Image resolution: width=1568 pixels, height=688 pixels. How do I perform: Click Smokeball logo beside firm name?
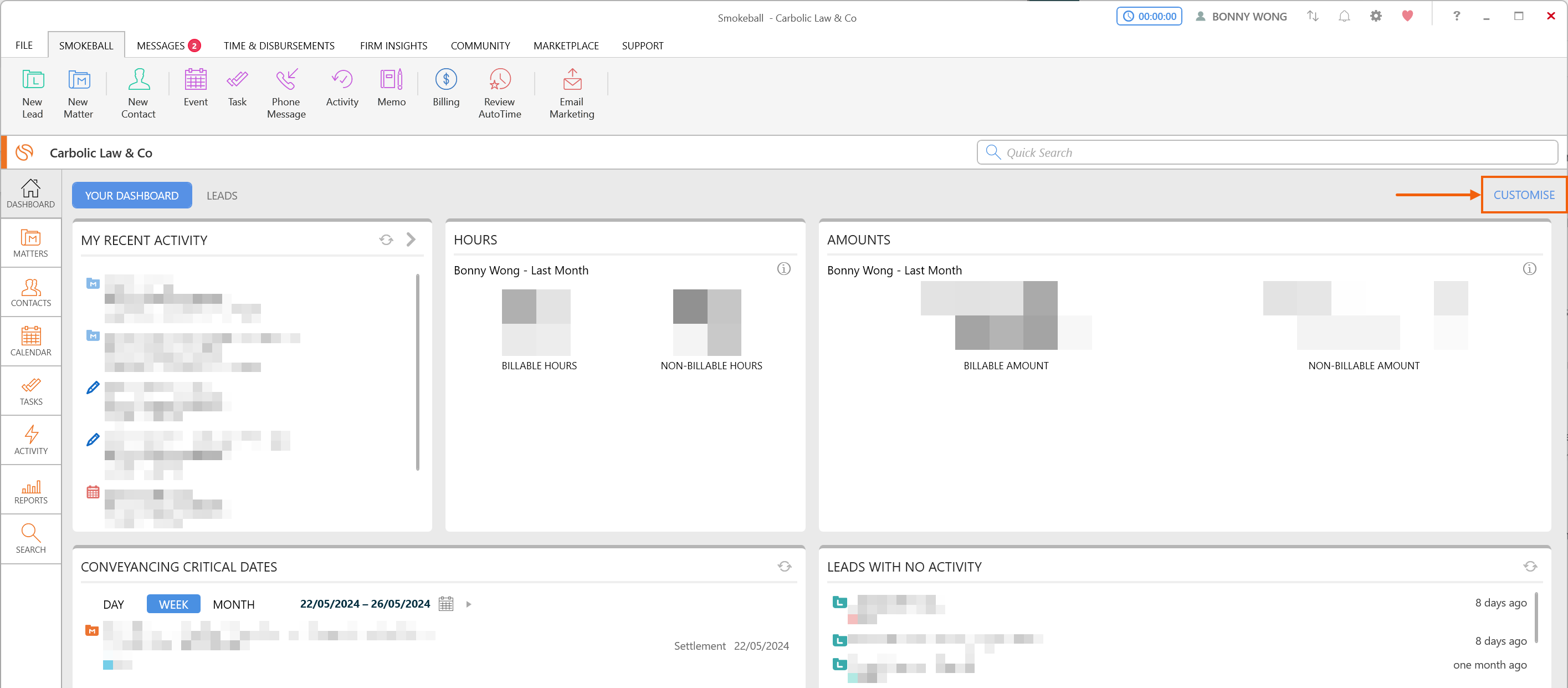click(x=24, y=152)
